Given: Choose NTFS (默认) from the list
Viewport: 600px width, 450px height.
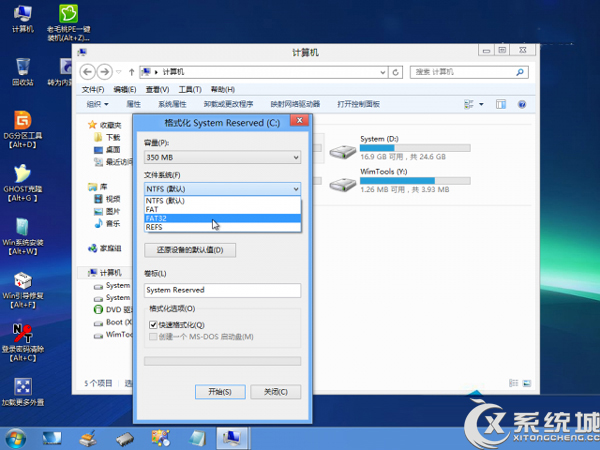Looking at the screenshot, I should tap(223, 201).
